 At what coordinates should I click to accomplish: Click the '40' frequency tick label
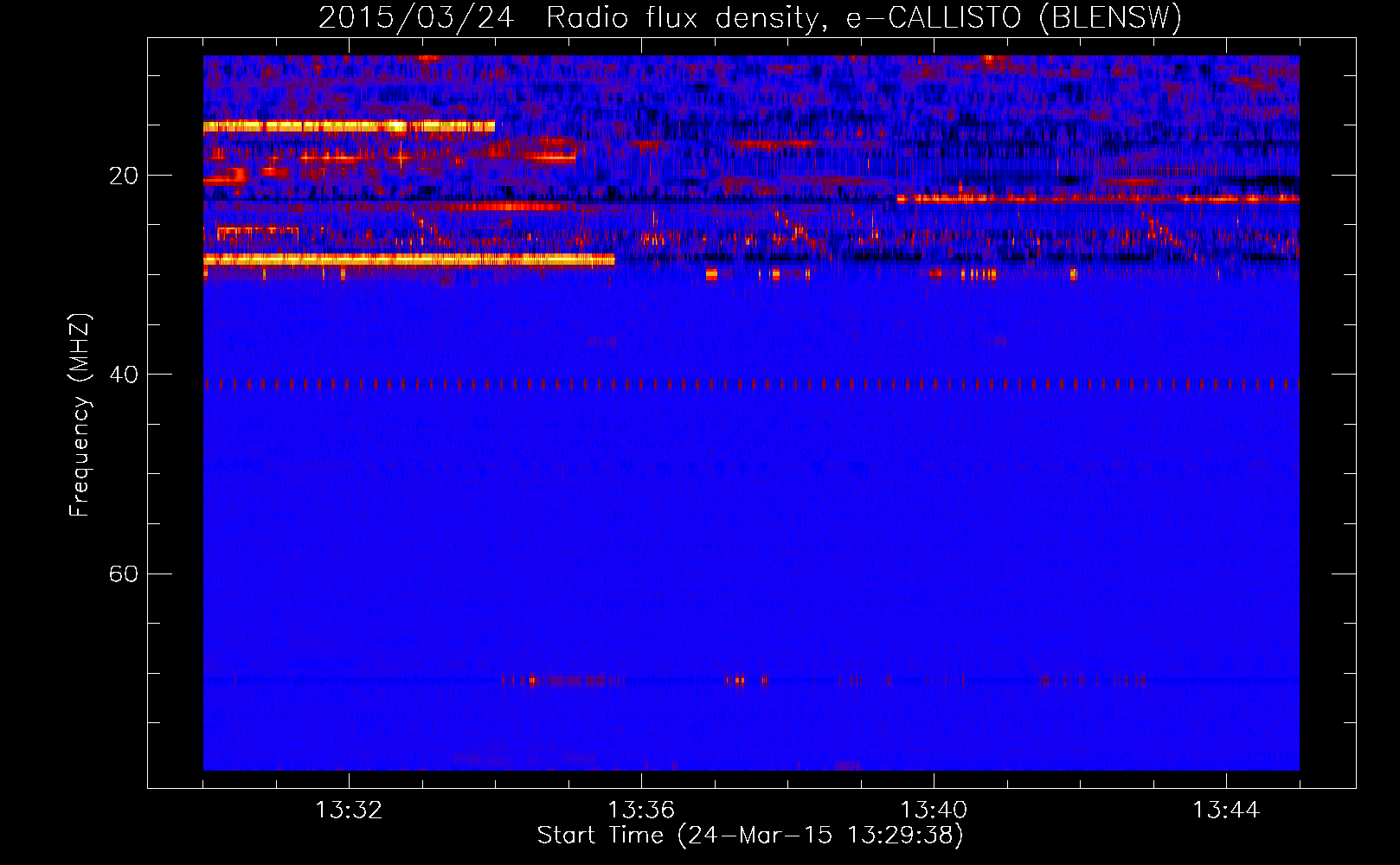(x=123, y=375)
